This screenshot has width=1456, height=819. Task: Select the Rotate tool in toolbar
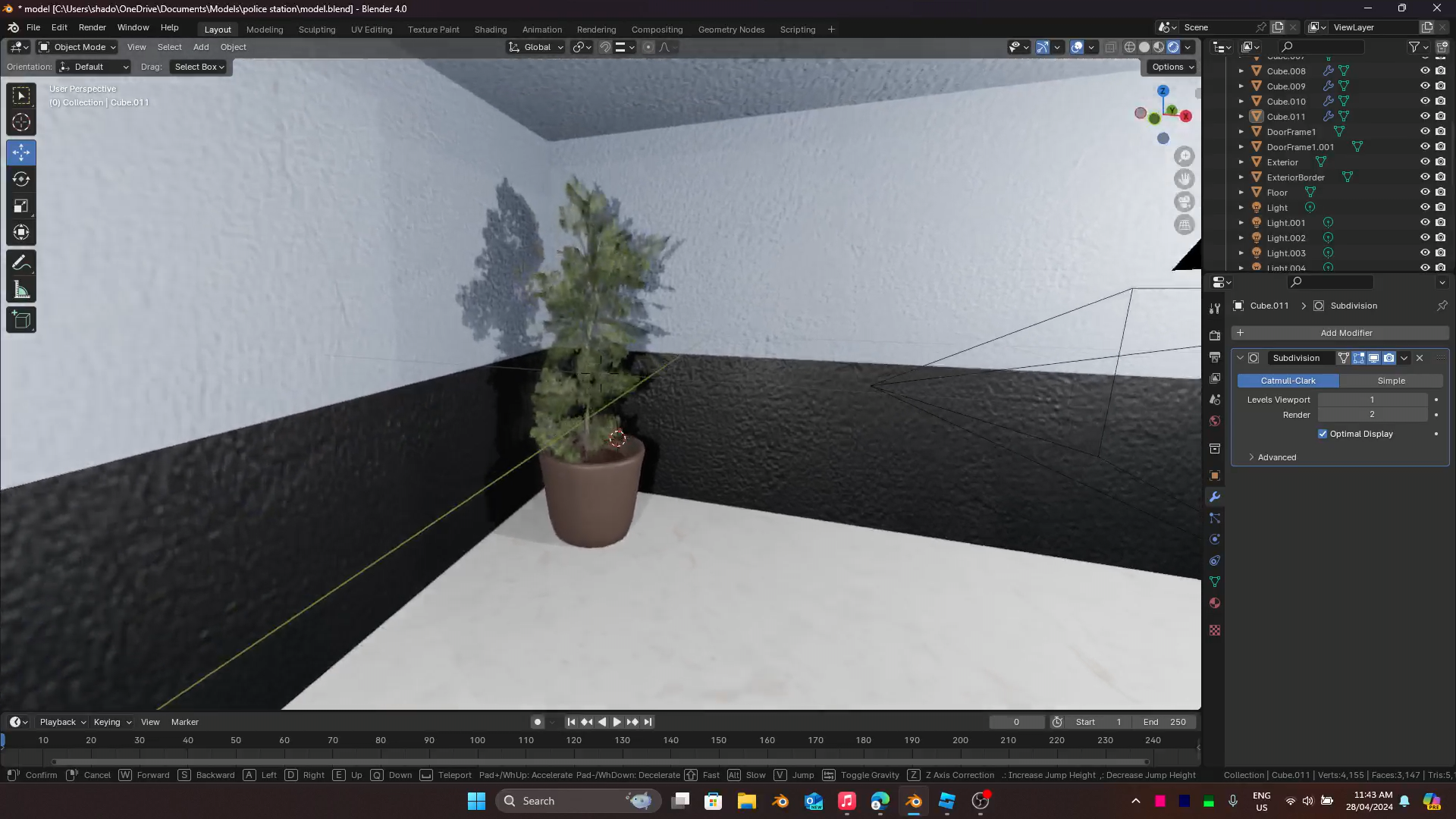(x=21, y=180)
